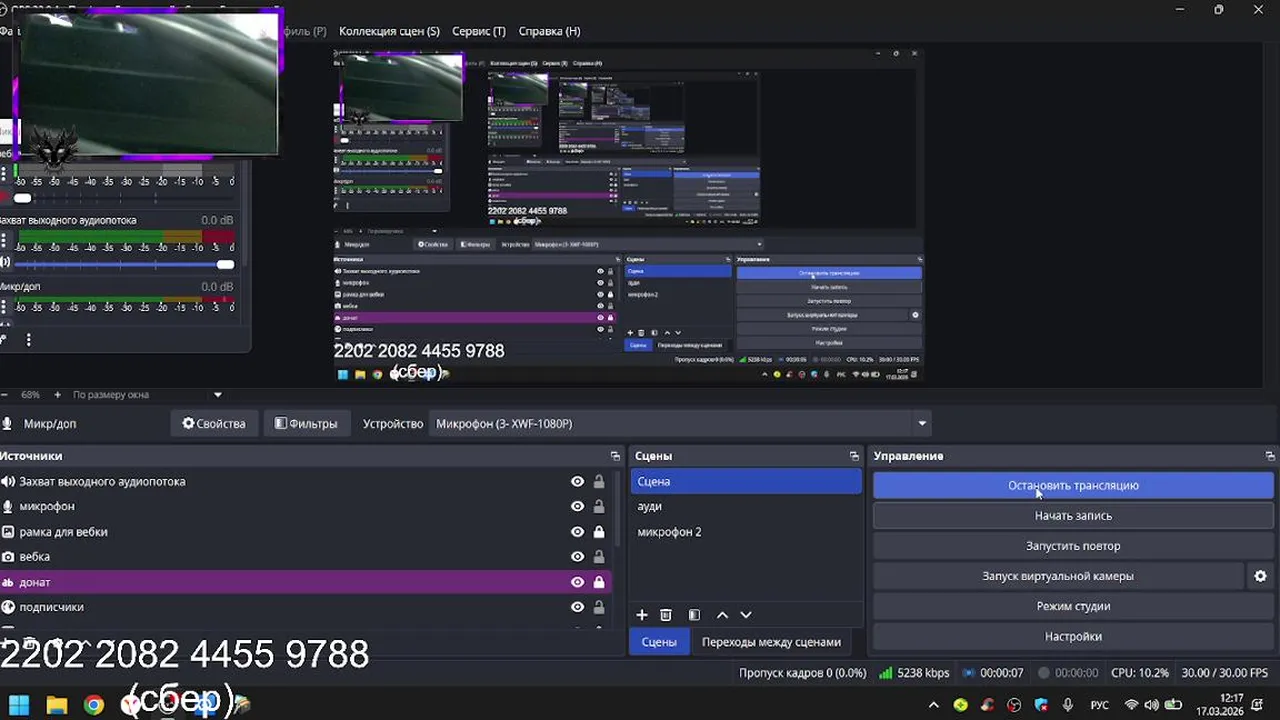This screenshot has width=1280, height=720.
Task: Open scene filters icon in Сцены toolbar
Action: pyautogui.click(x=694, y=615)
